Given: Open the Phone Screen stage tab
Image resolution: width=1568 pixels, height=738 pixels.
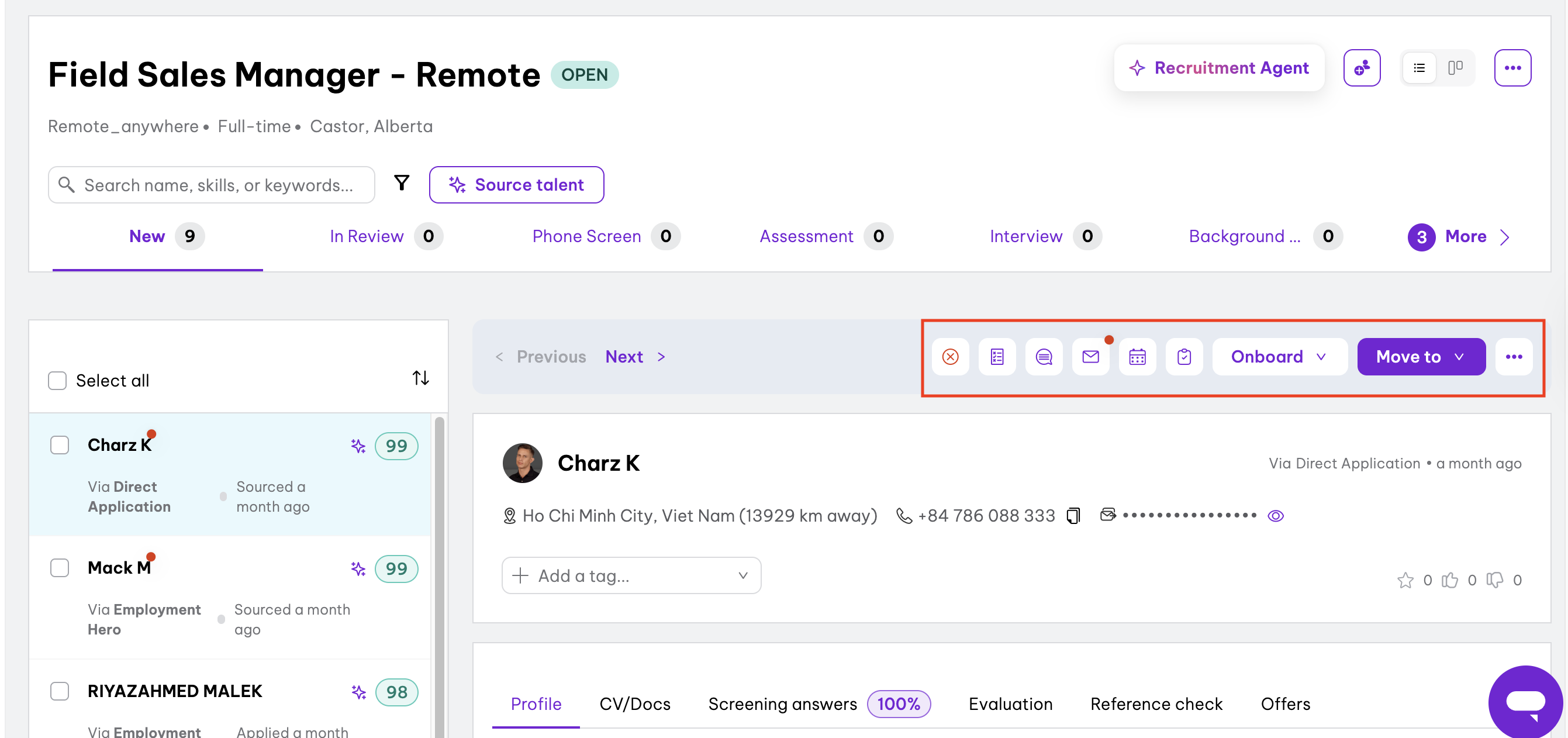Looking at the screenshot, I should [586, 236].
